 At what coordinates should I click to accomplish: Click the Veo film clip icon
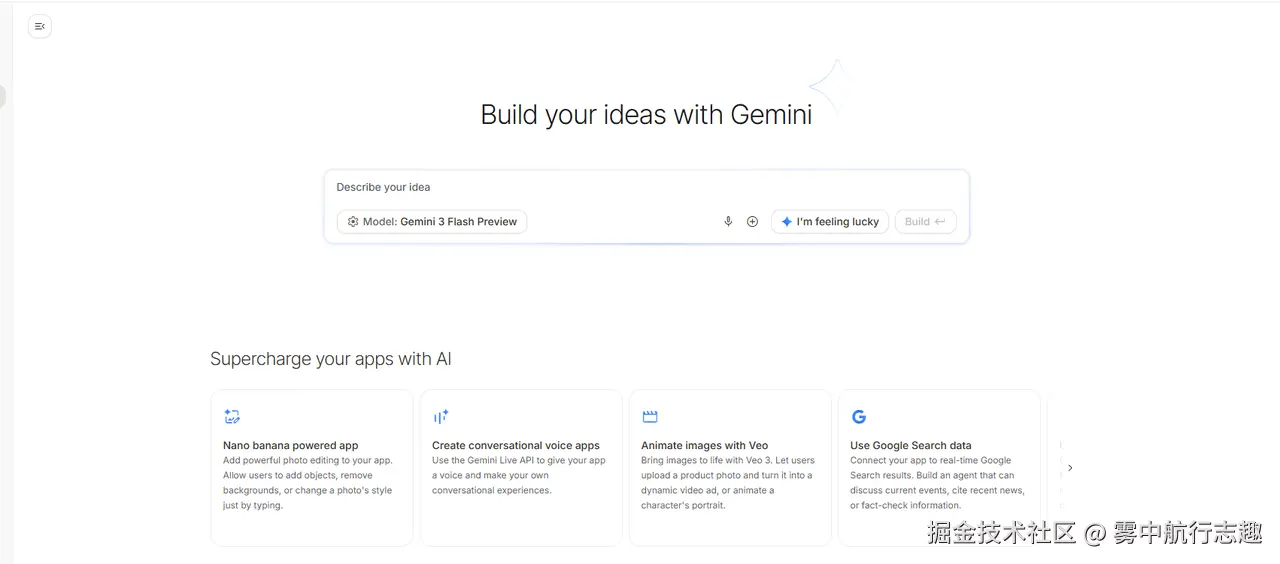[650, 417]
